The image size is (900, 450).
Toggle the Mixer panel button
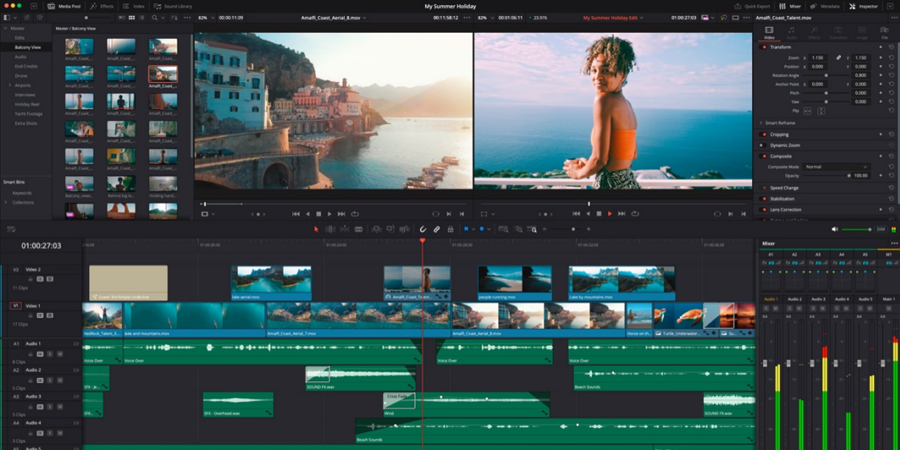[790, 6]
